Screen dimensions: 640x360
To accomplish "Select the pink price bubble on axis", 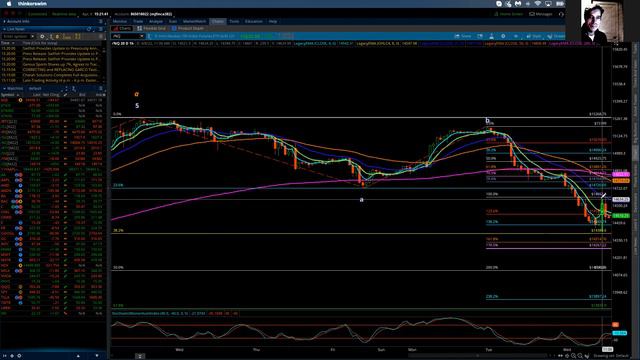I will pos(620,175).
